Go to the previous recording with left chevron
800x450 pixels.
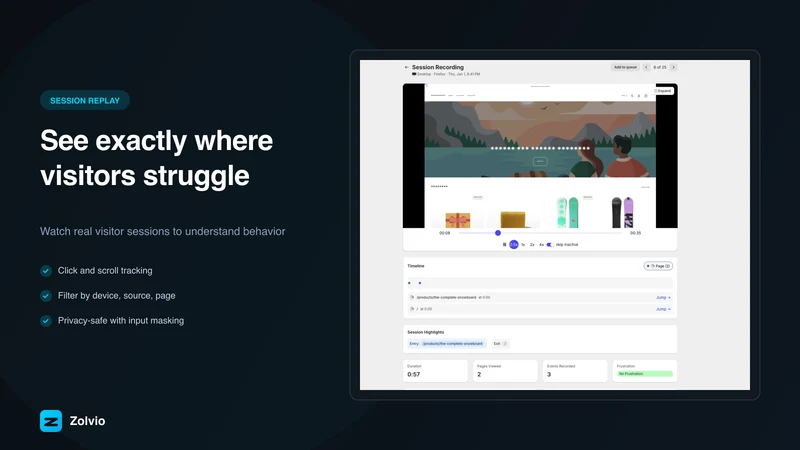646,67
